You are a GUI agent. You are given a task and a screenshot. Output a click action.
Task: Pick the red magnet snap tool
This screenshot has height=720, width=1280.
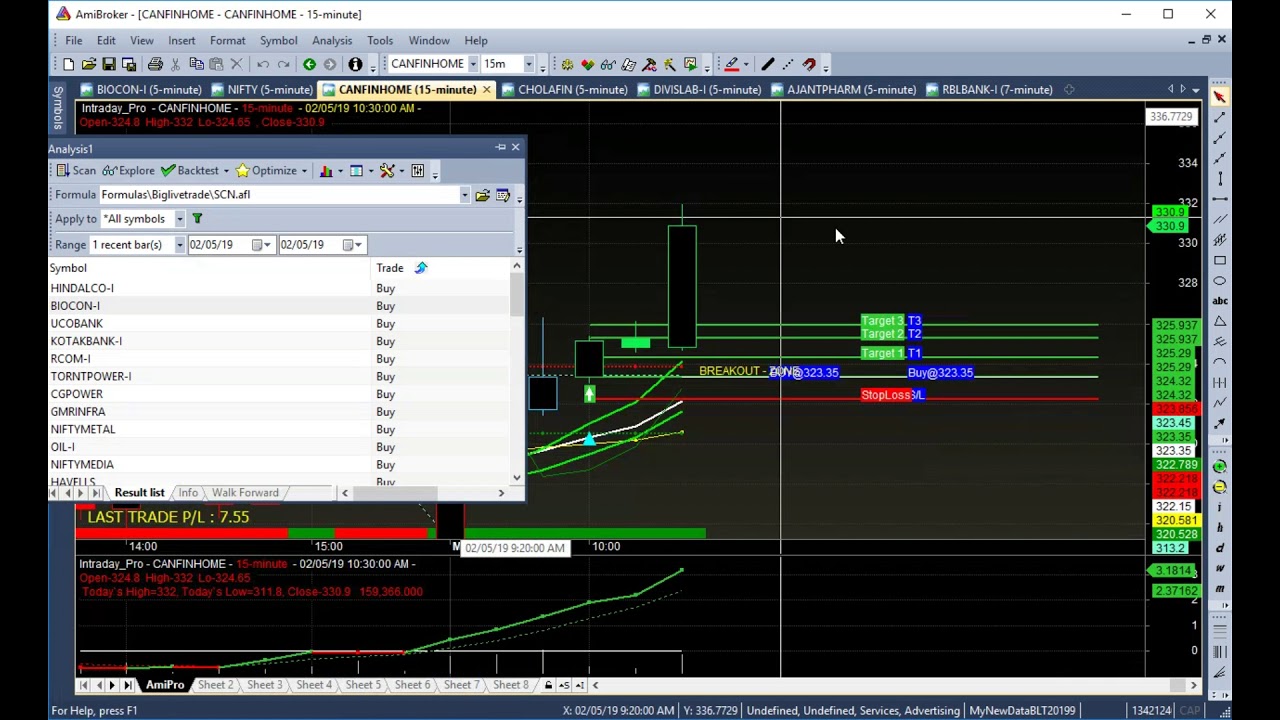click(x=809, y=64)
